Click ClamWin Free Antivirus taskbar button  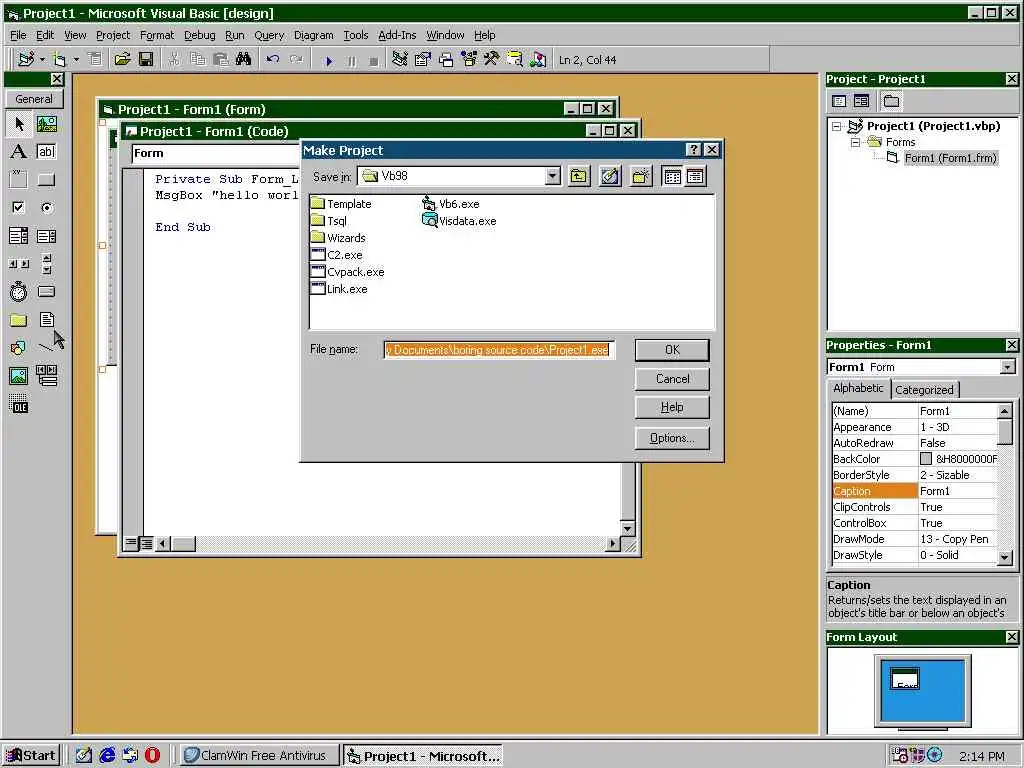coord(260,756)
